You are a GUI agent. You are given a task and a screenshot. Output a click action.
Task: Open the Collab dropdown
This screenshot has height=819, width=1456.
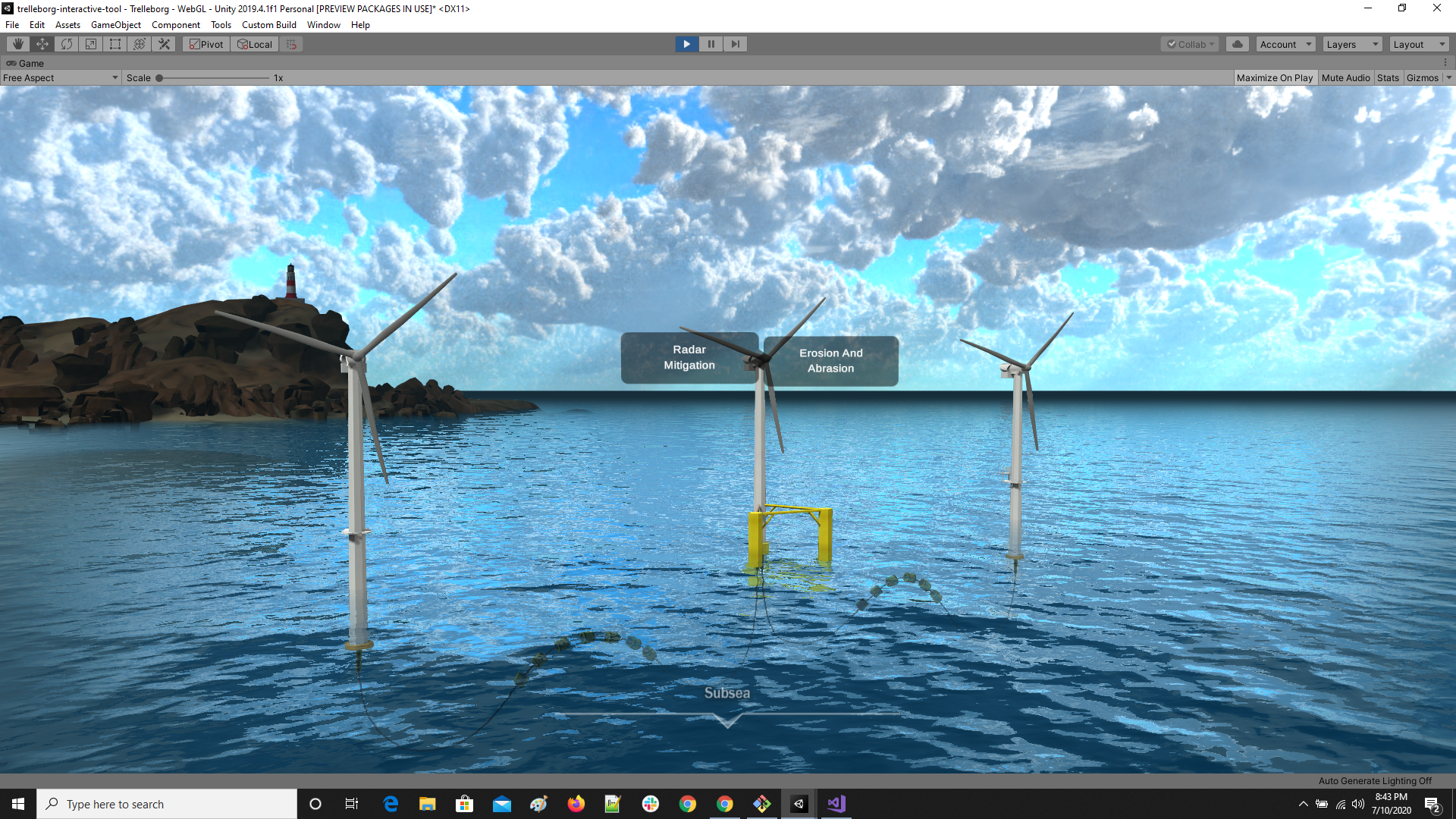[1190, 44]
